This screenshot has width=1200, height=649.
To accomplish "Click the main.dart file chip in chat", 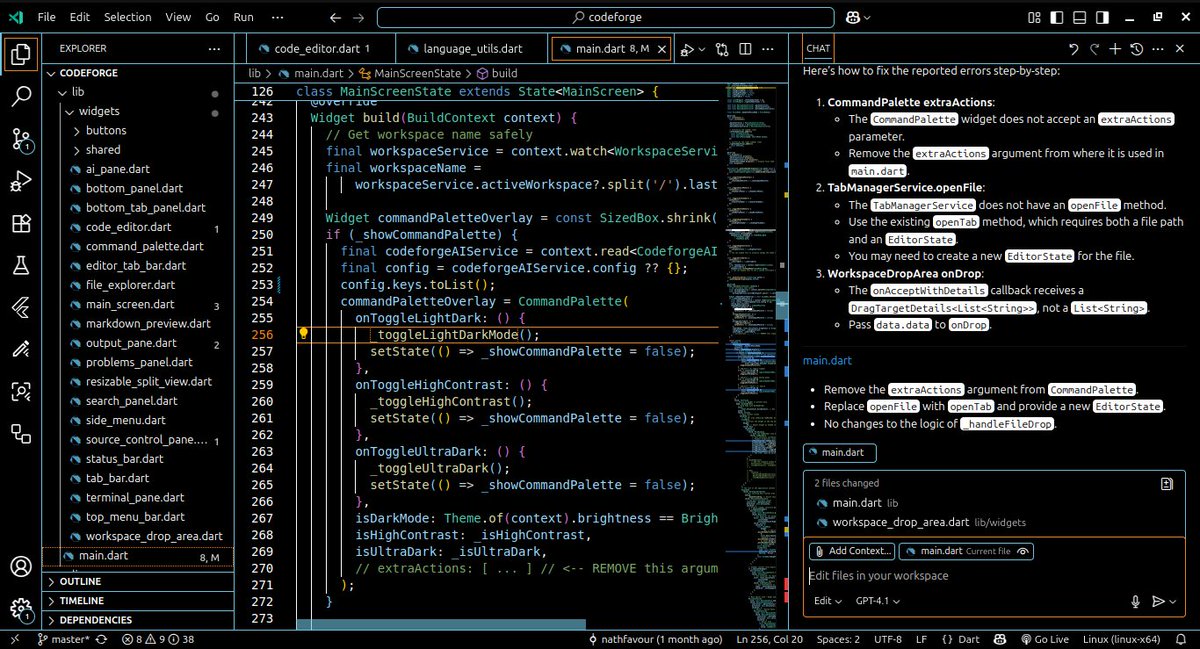I will tap(840, 453).
